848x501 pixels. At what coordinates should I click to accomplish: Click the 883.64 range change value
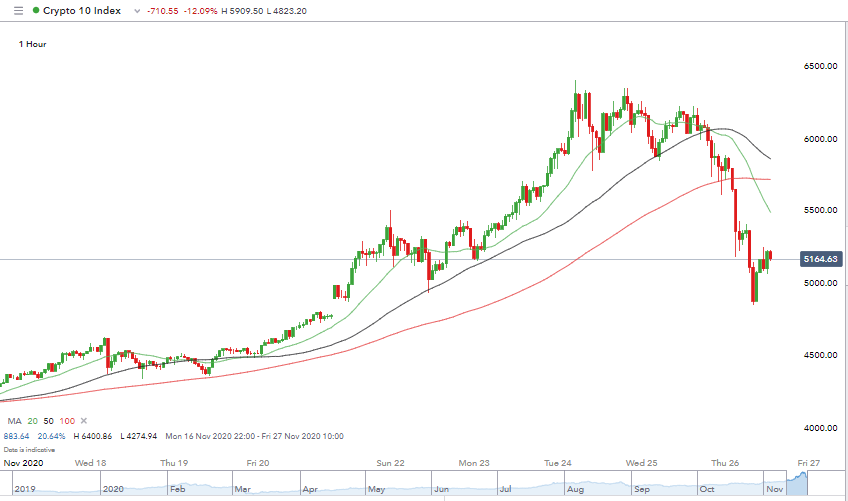pyautogui.click(x=17, y=436)
